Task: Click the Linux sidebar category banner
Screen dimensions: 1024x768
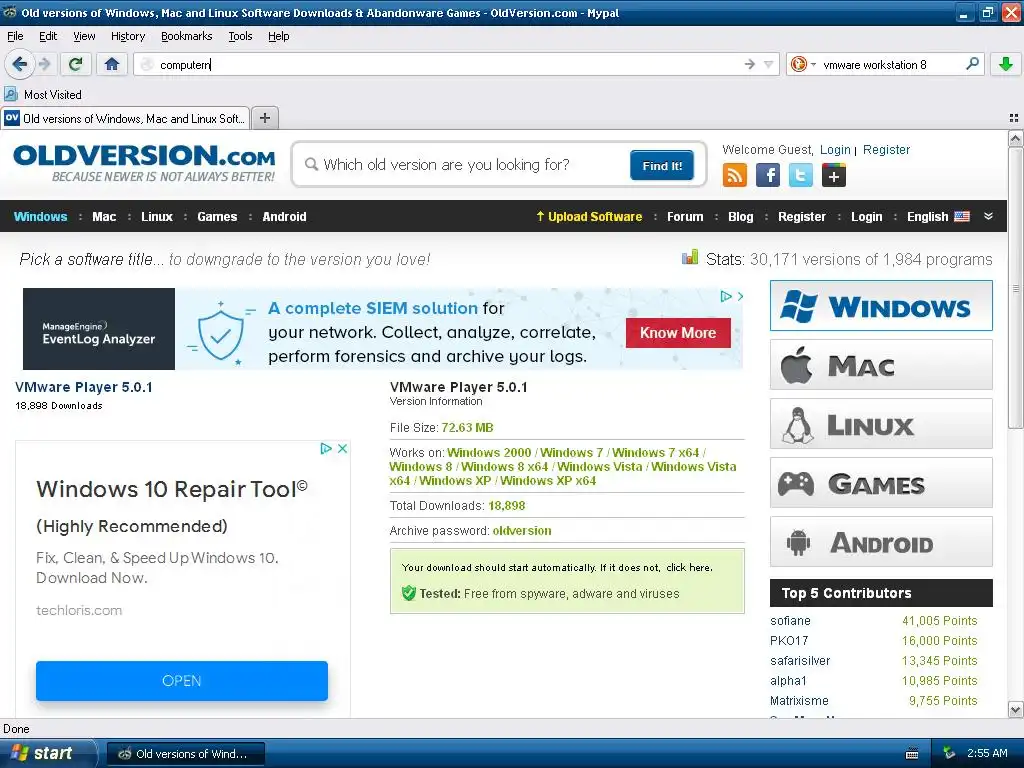Action: [x=881, y=424]
